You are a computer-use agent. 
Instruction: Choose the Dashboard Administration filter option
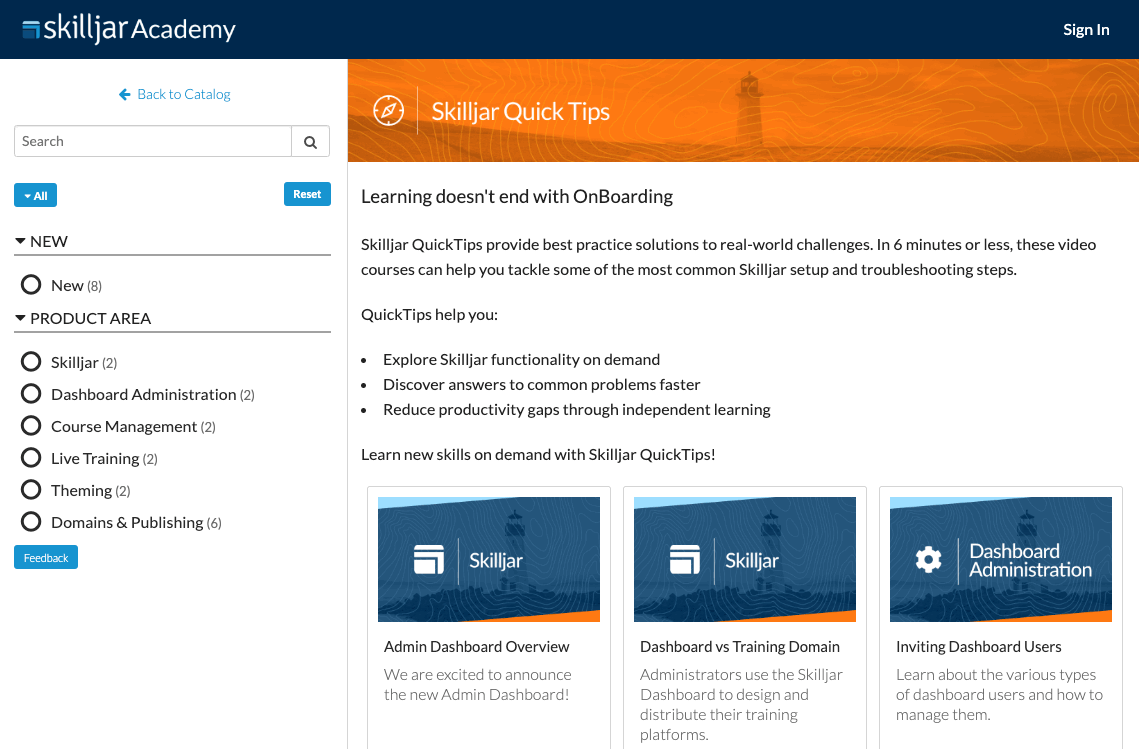point(31,394)
